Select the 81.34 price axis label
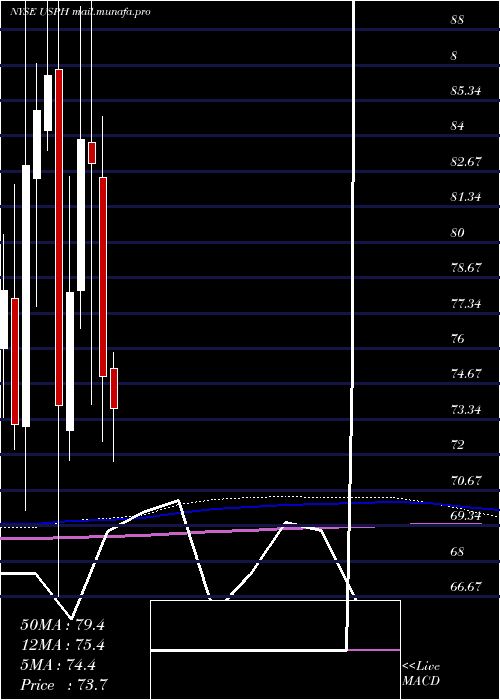Image resolution: width=500 pixels, height=700 pixels. click(x=466, y=196)
